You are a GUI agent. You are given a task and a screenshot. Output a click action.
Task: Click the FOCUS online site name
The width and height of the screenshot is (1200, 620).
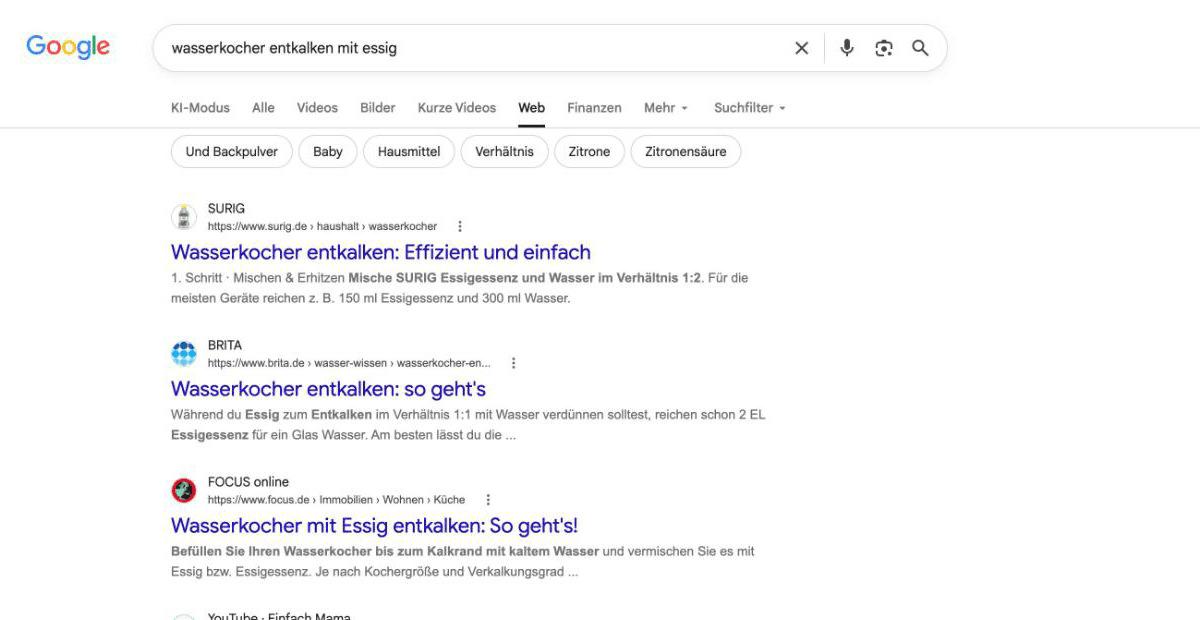[248, 482]
